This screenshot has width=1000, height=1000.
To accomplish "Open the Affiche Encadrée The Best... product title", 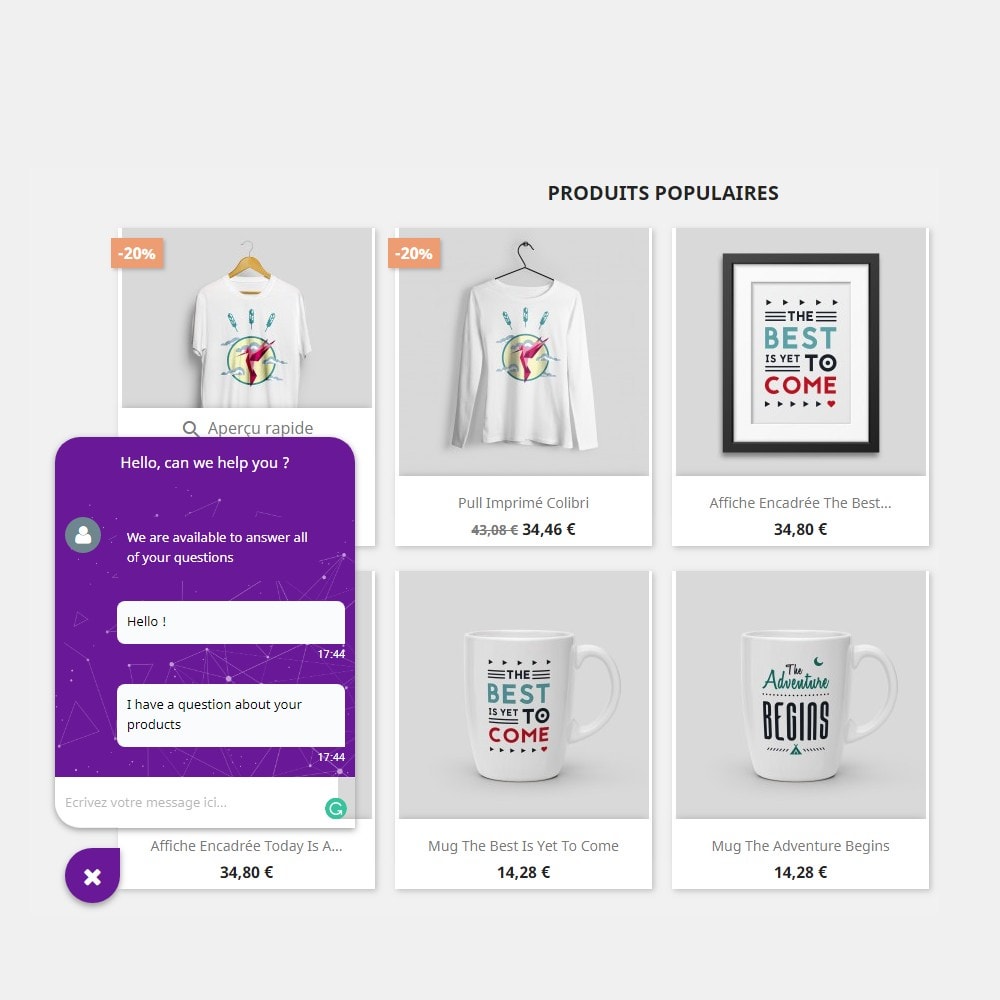I will click(x=800, y=503).
